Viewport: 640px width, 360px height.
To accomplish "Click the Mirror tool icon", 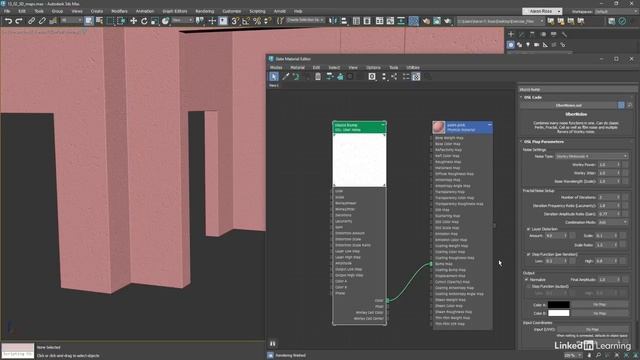I will 333,21.
